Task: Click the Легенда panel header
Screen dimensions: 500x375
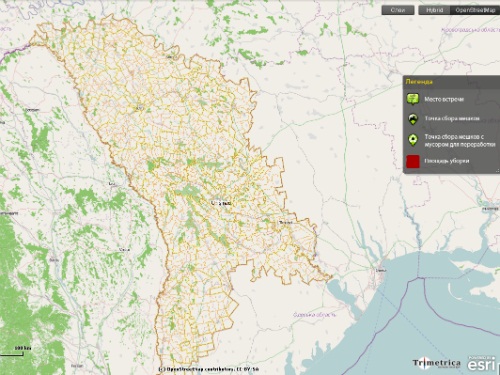Action: point(451,82)
